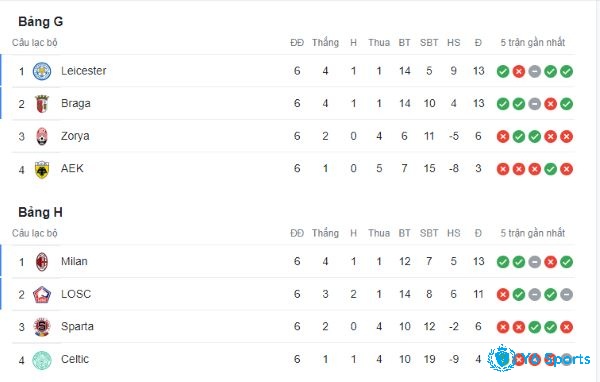Click Leicester's red loss icon in recent matches
Image resolution: width=600 pixels, height=382 pixels.
518,71
